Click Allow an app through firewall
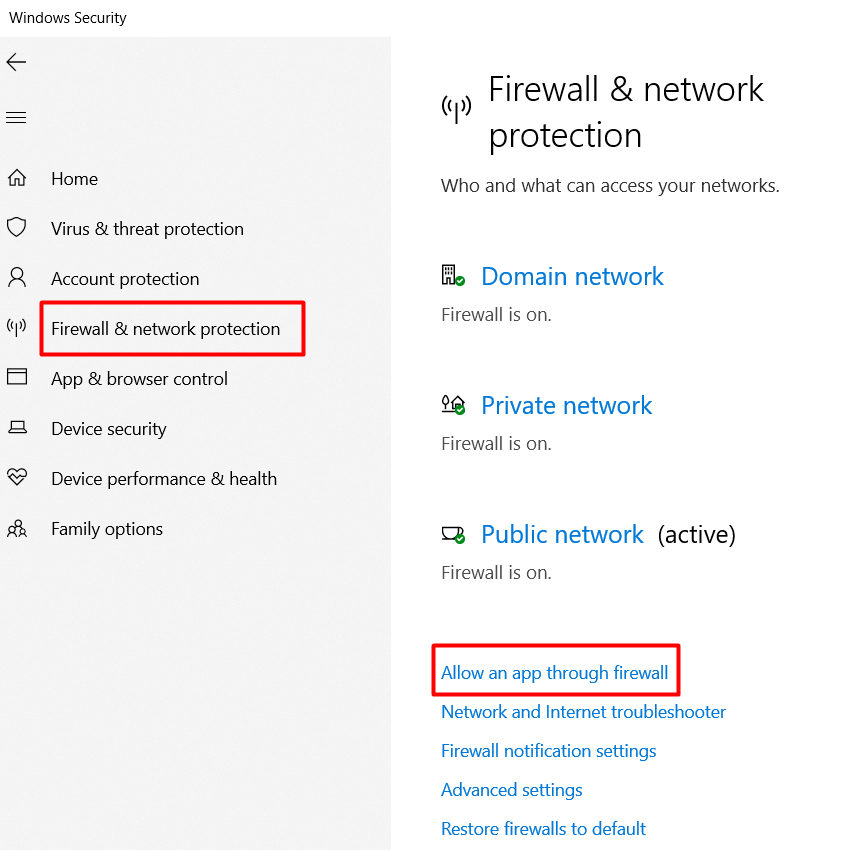 click(x=555, y=673)
